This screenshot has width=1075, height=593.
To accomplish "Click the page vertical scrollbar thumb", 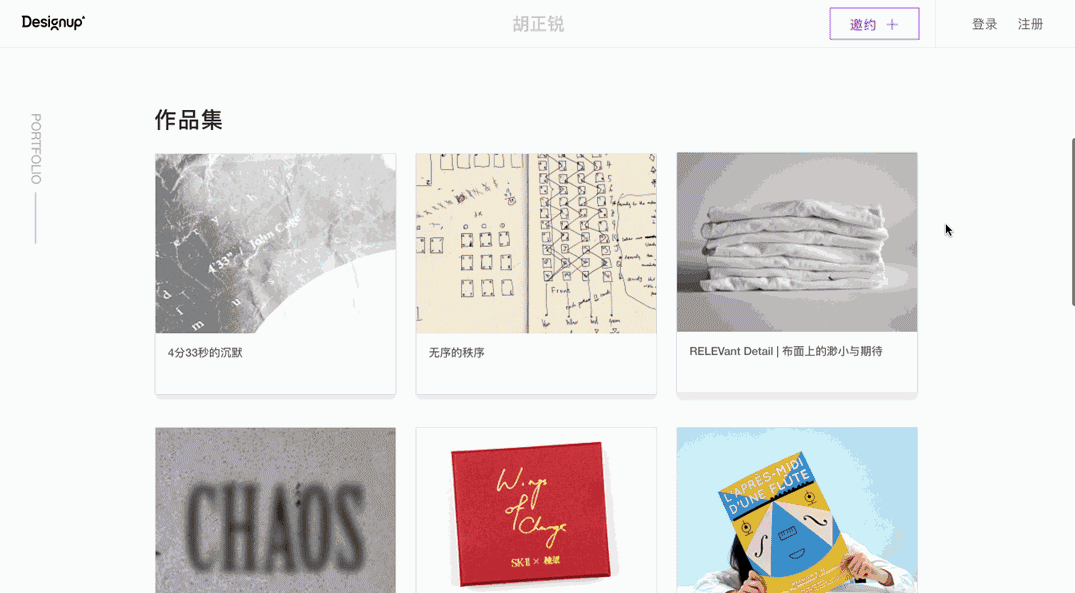I will pyautogui.click(x=1072, y=221).
